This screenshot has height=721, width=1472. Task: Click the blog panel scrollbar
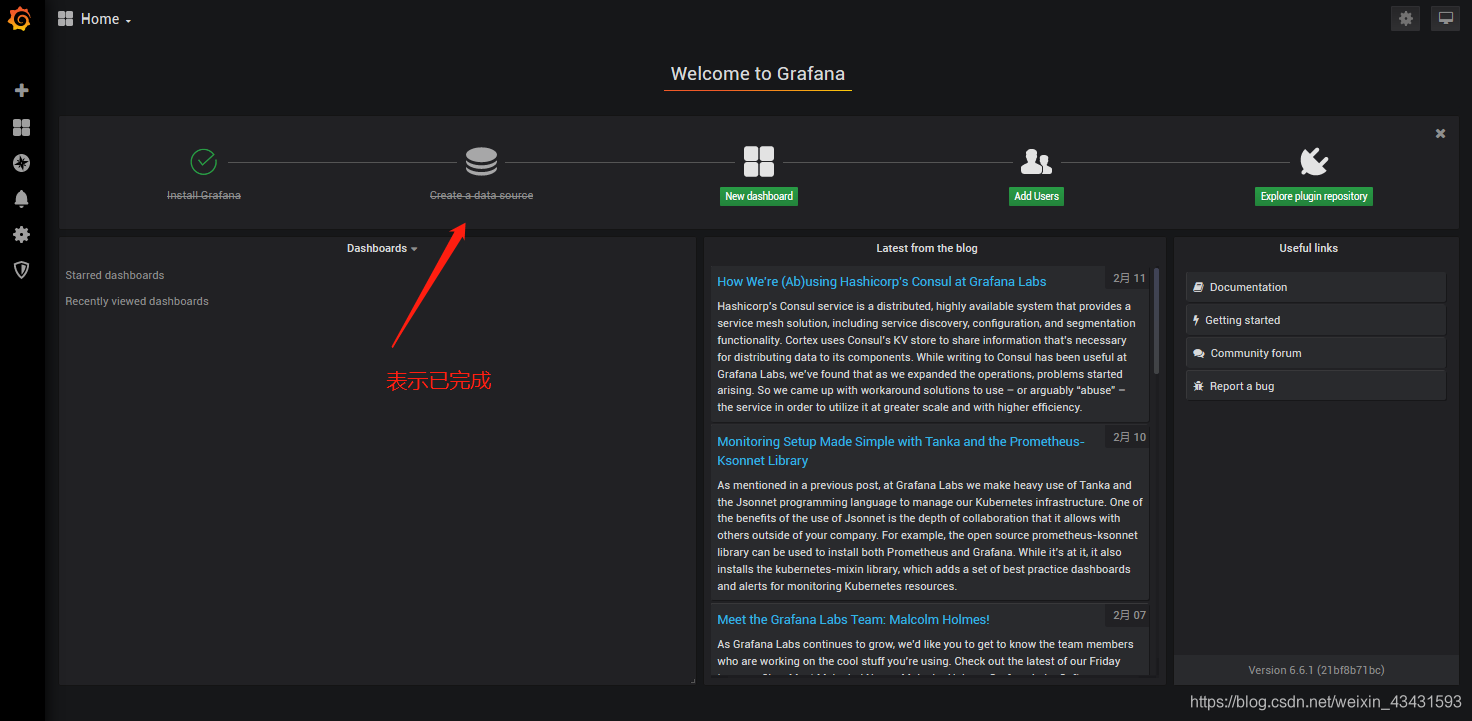click(1157, 320)
